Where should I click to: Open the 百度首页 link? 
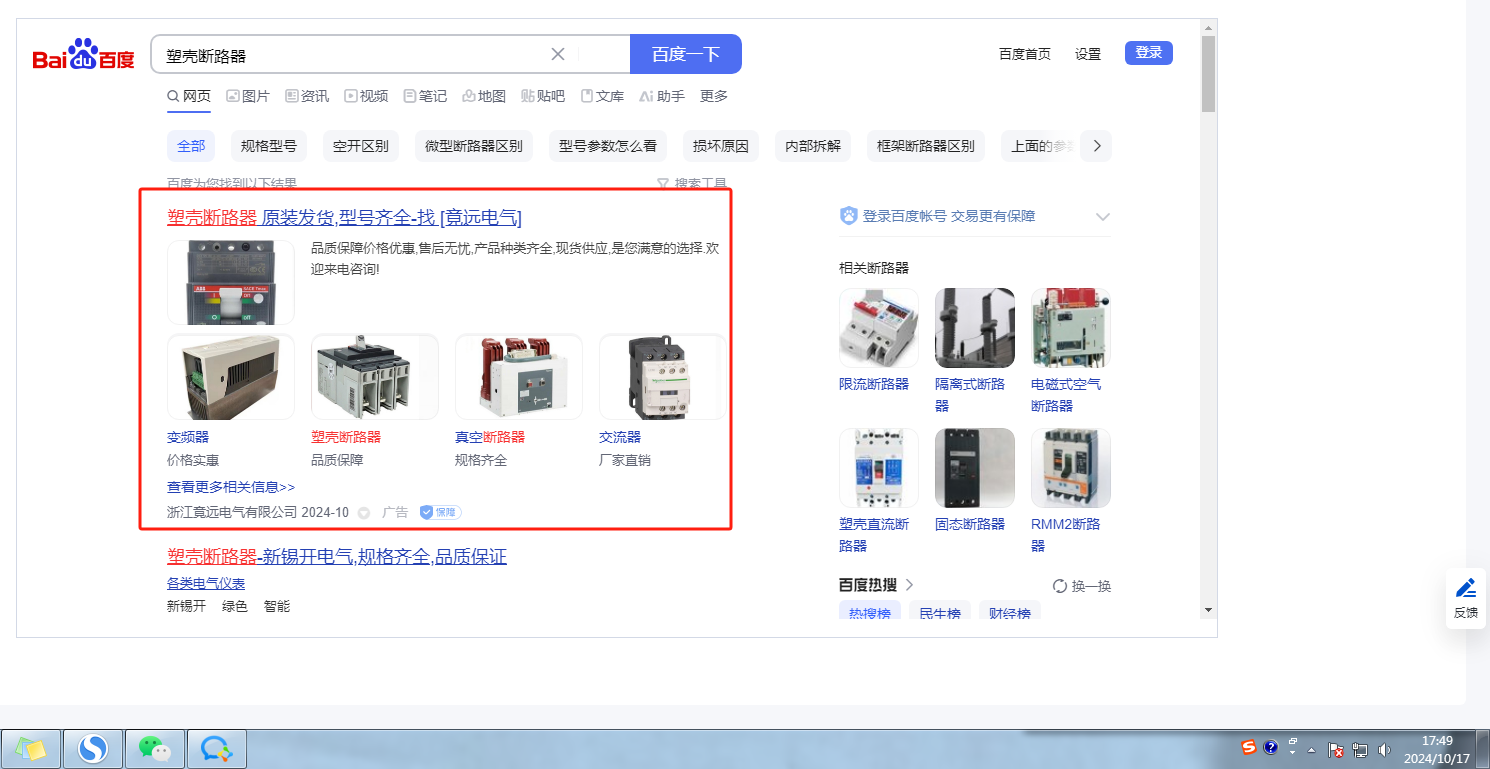click(1025, 54)
